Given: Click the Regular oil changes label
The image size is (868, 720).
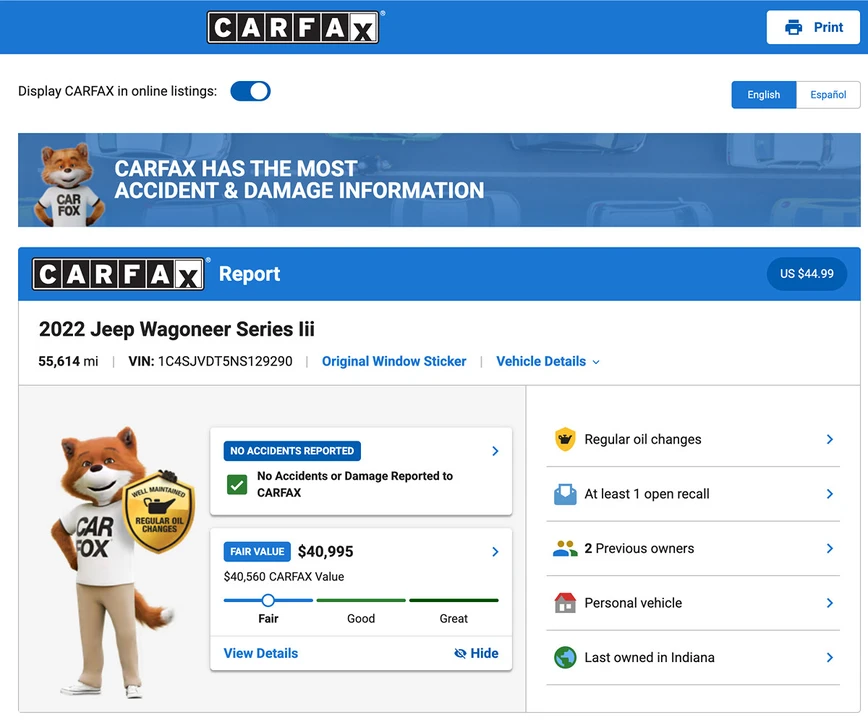Looking at the screenshot, I should pos(643,439).
